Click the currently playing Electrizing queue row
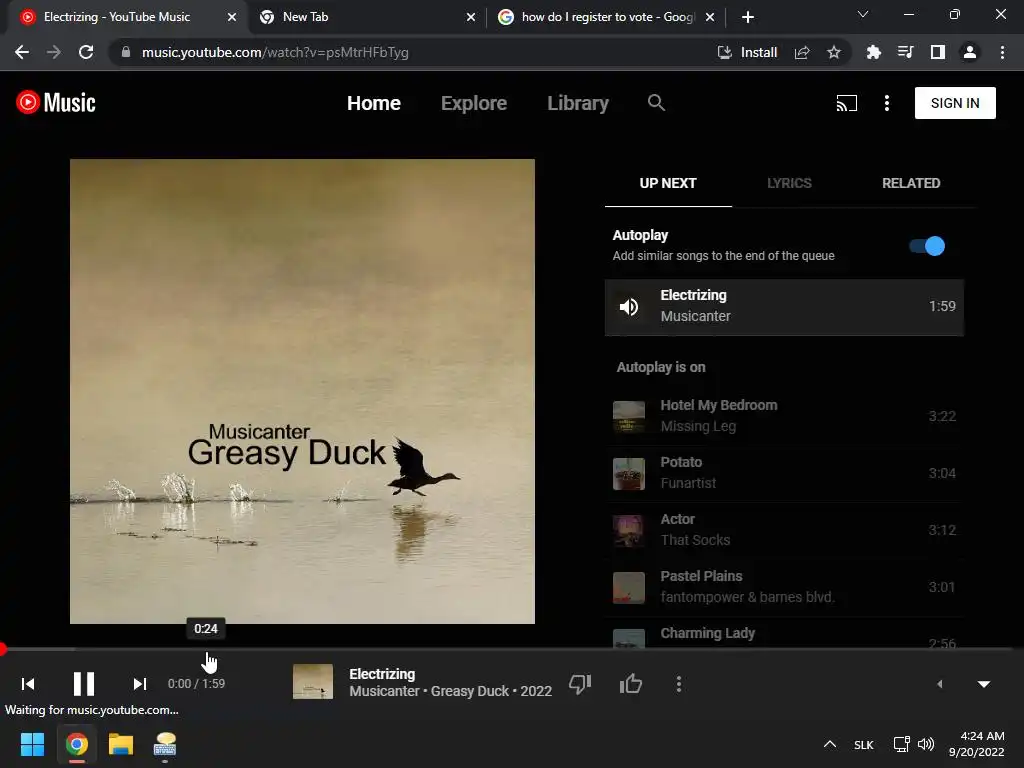1024x768 pixels. tap(784, 308)
